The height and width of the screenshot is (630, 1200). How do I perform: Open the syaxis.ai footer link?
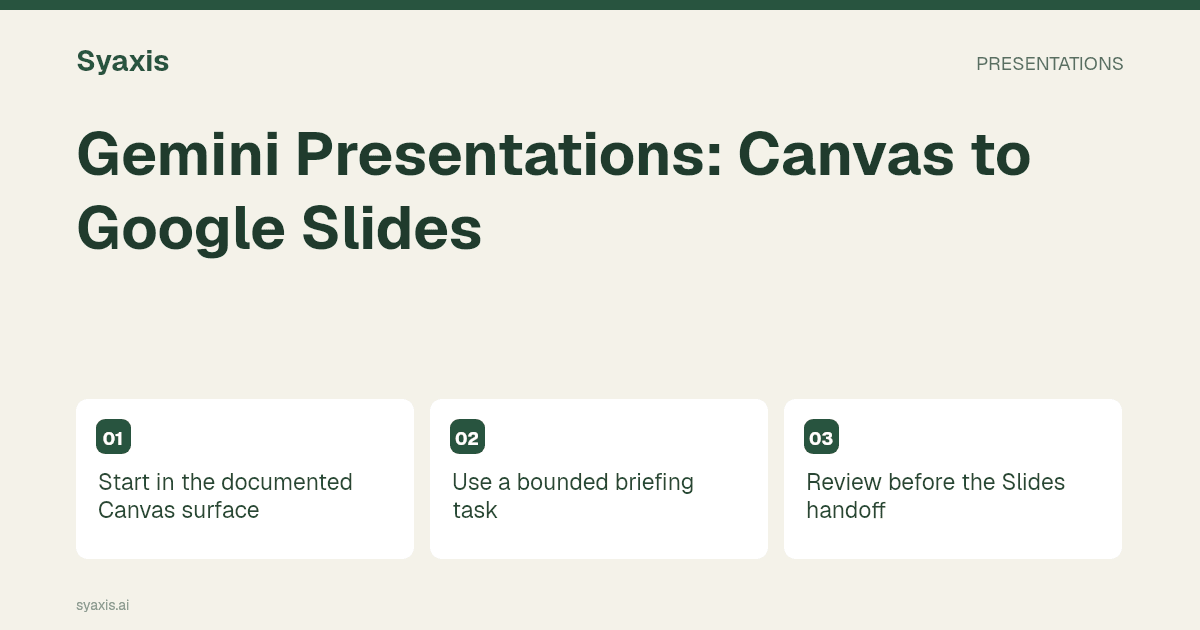102,605
